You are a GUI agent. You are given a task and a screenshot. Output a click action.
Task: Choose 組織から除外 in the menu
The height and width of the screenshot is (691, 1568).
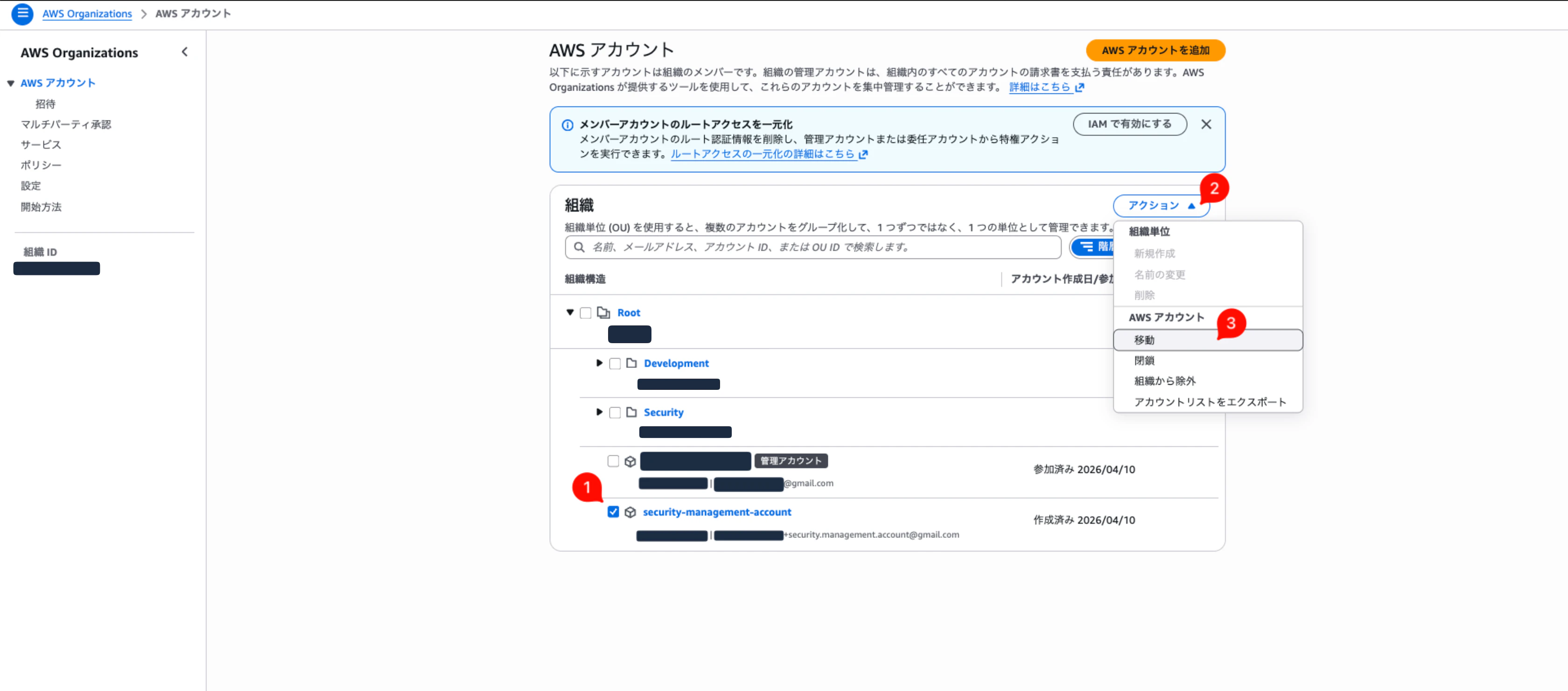[1164, 381]
